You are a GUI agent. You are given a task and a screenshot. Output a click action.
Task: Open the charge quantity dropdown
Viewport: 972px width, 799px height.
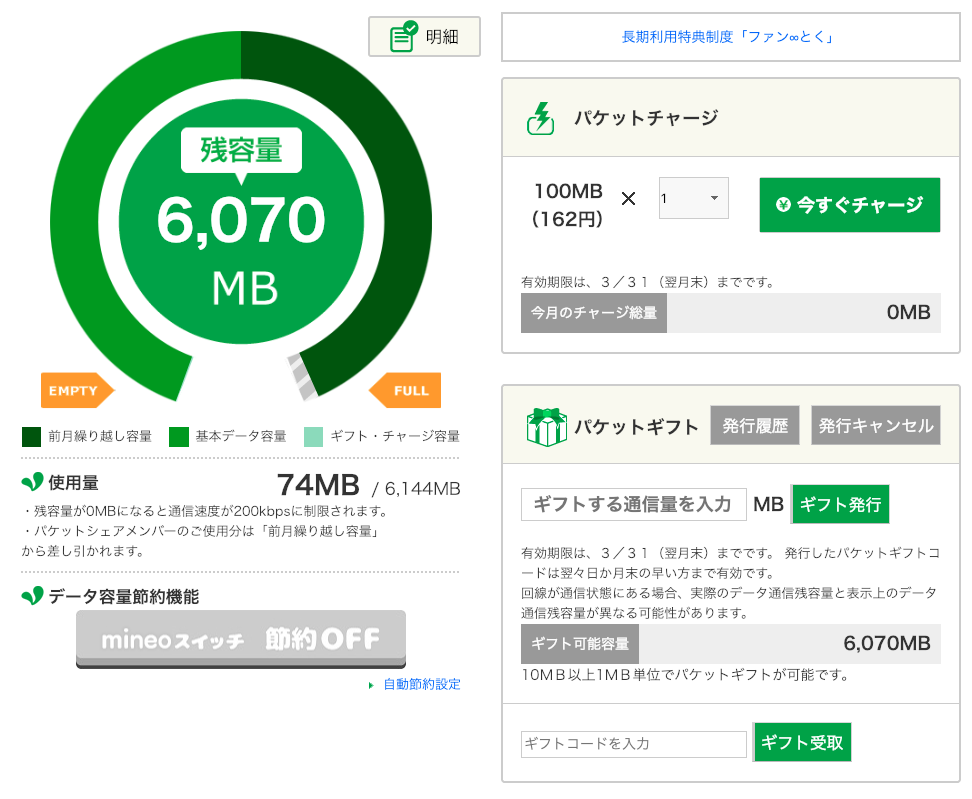pos(693,198)
